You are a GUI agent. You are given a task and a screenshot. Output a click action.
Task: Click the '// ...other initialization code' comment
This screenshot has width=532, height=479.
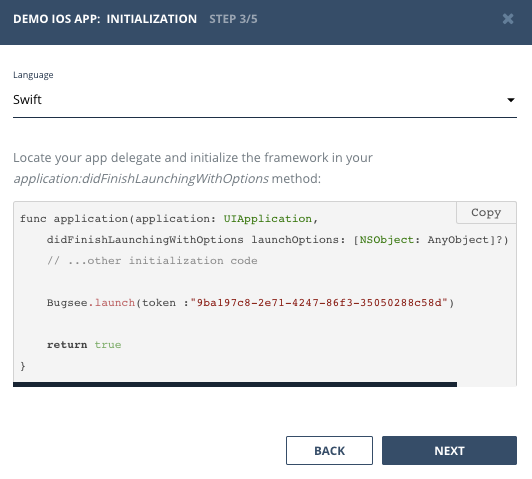coord(152,261)
